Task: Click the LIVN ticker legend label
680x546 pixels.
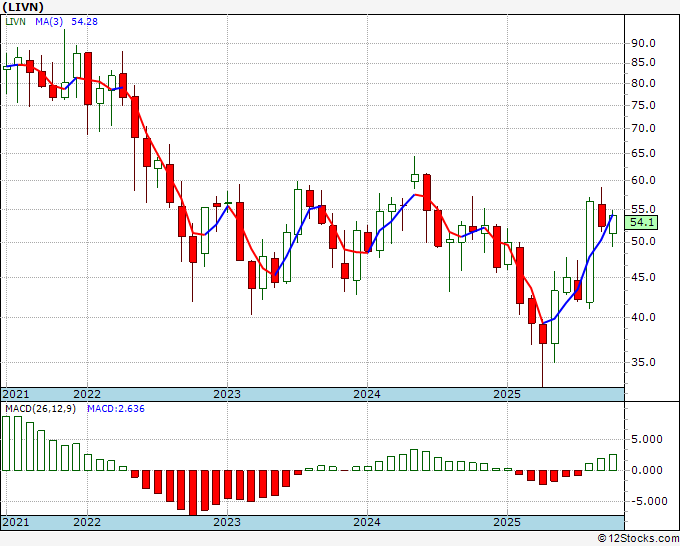Action: tap(15, 21)
